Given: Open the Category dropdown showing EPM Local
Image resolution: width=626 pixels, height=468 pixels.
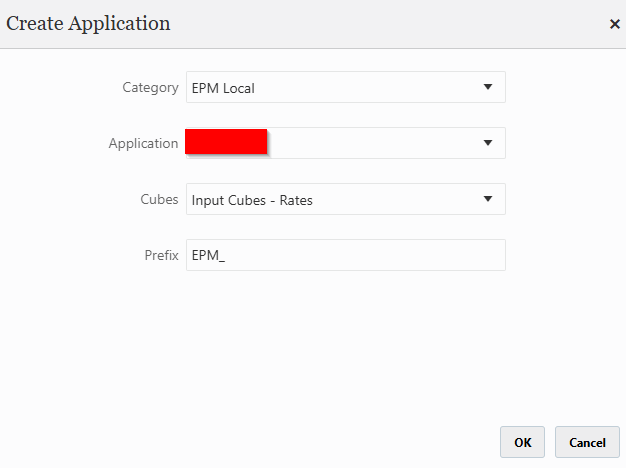Looking at the screenshot, I should 346,87.
